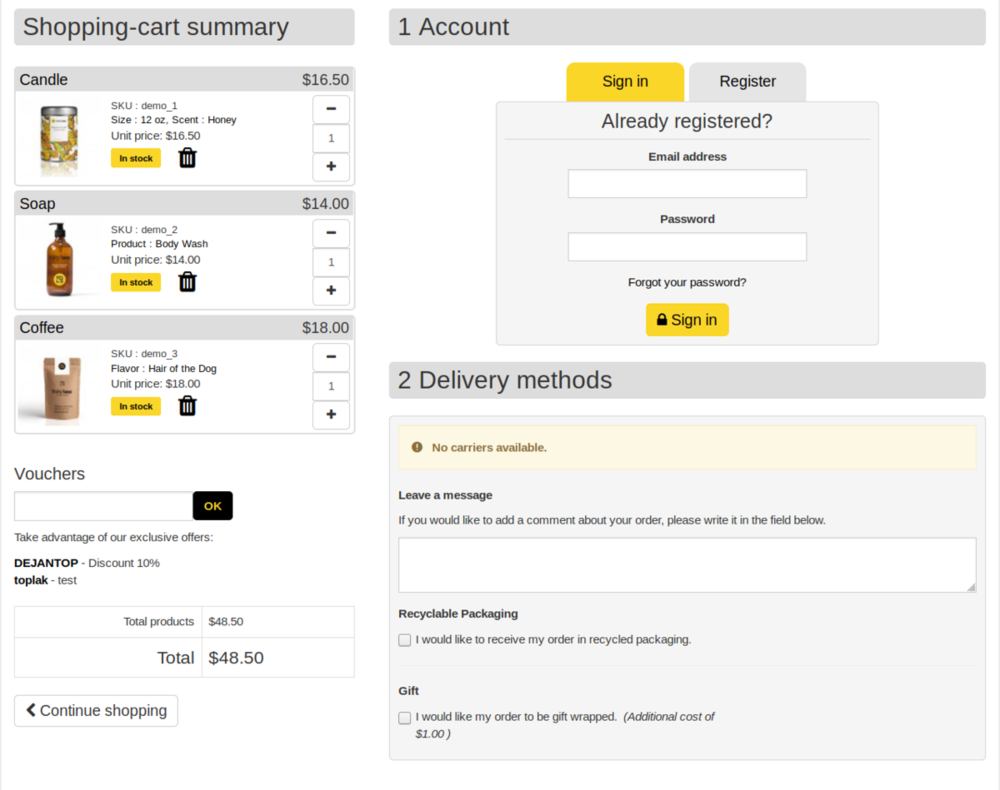
Task: Click the Continue shopping button
Action: (95, 710)
